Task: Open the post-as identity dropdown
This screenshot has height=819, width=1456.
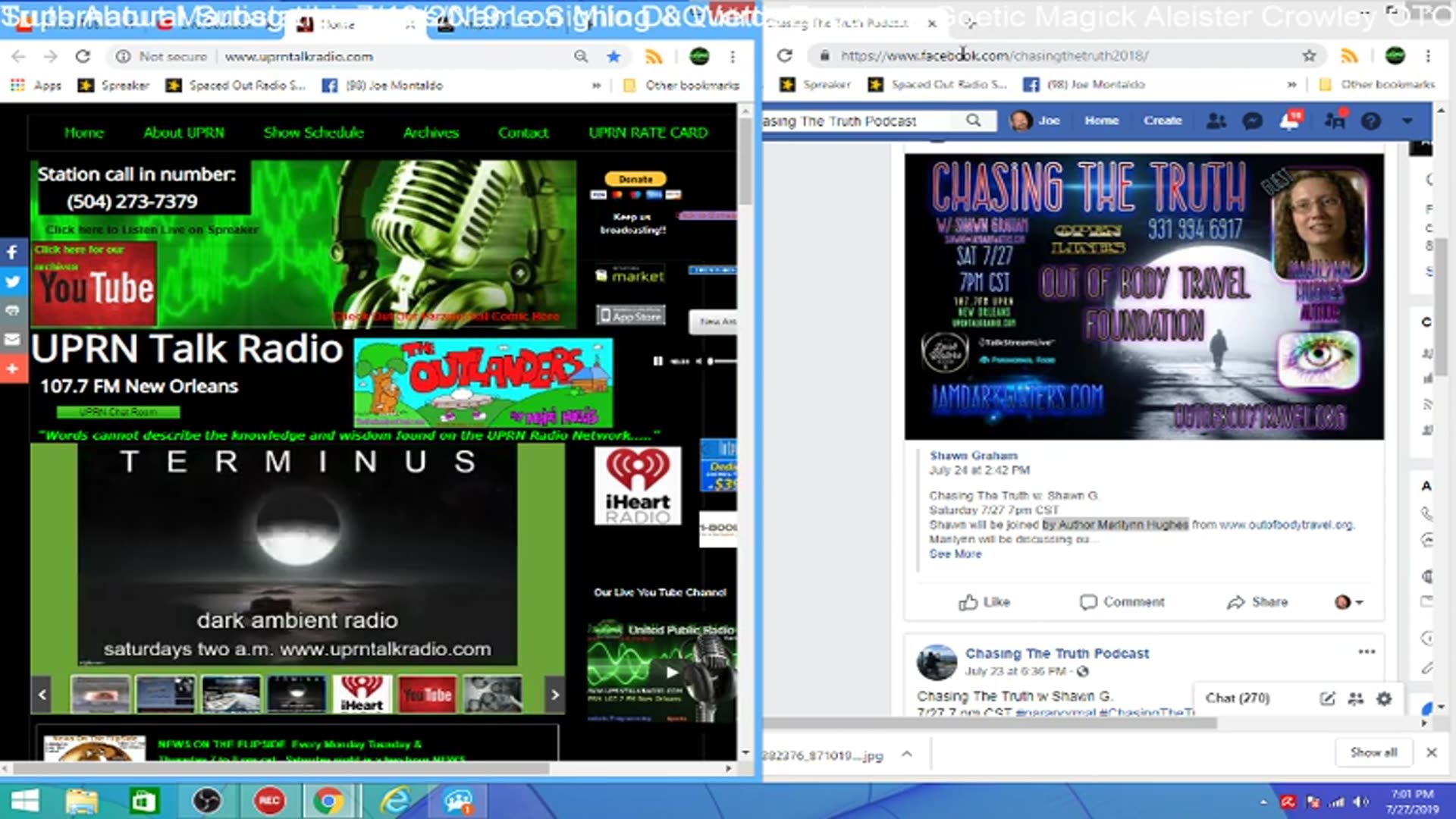Action: tap(1349, 602)
